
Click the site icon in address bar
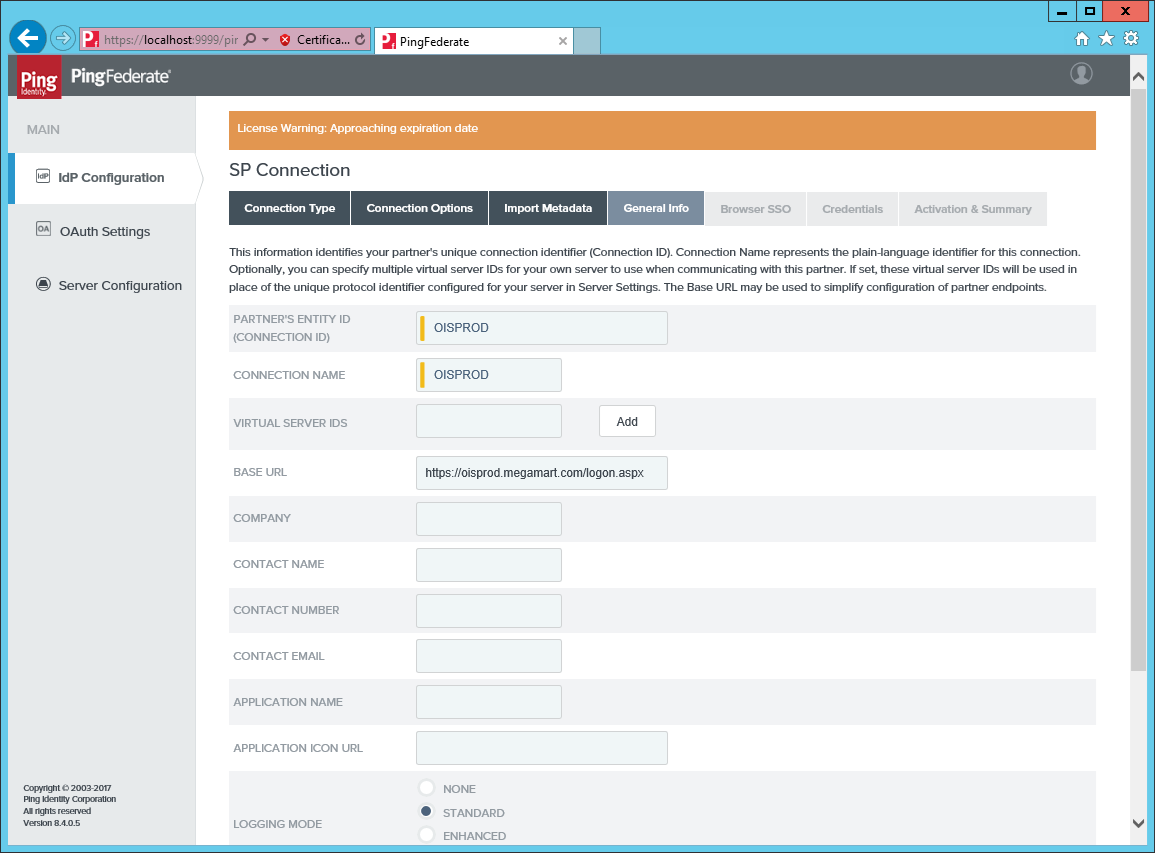[90, 40]
